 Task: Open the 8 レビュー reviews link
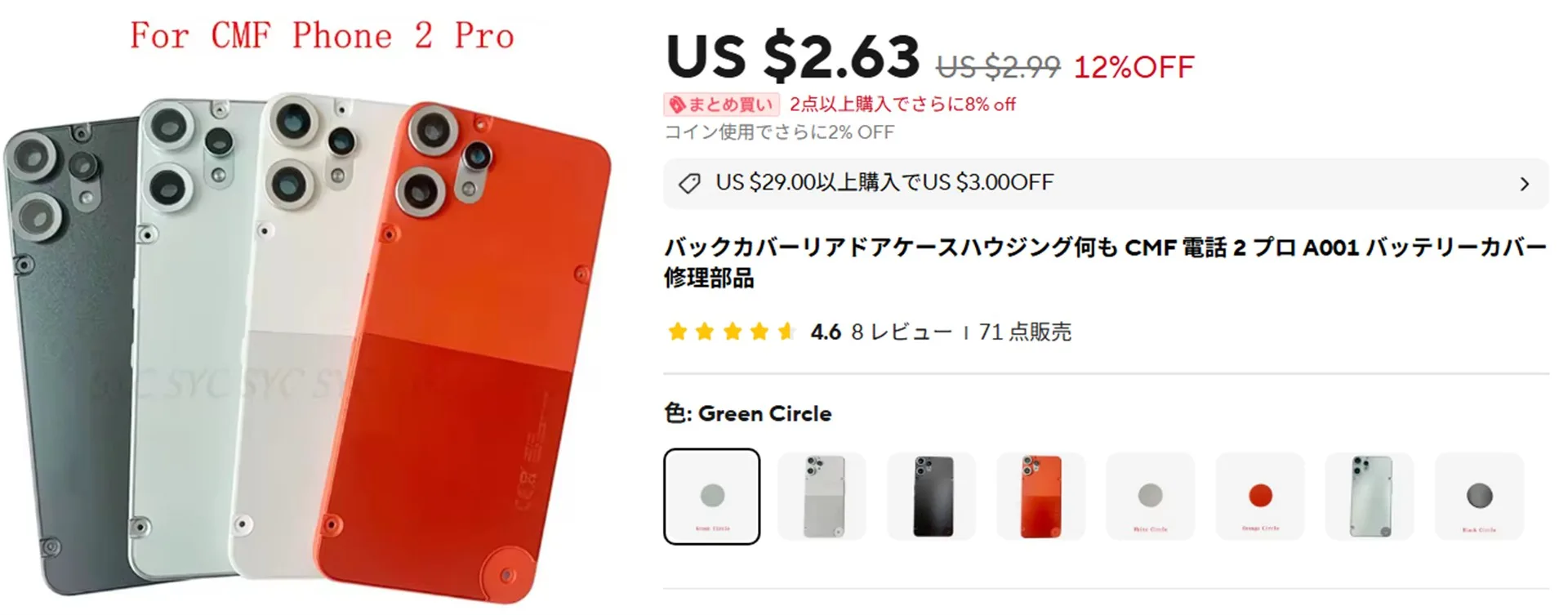pos(902,332)
